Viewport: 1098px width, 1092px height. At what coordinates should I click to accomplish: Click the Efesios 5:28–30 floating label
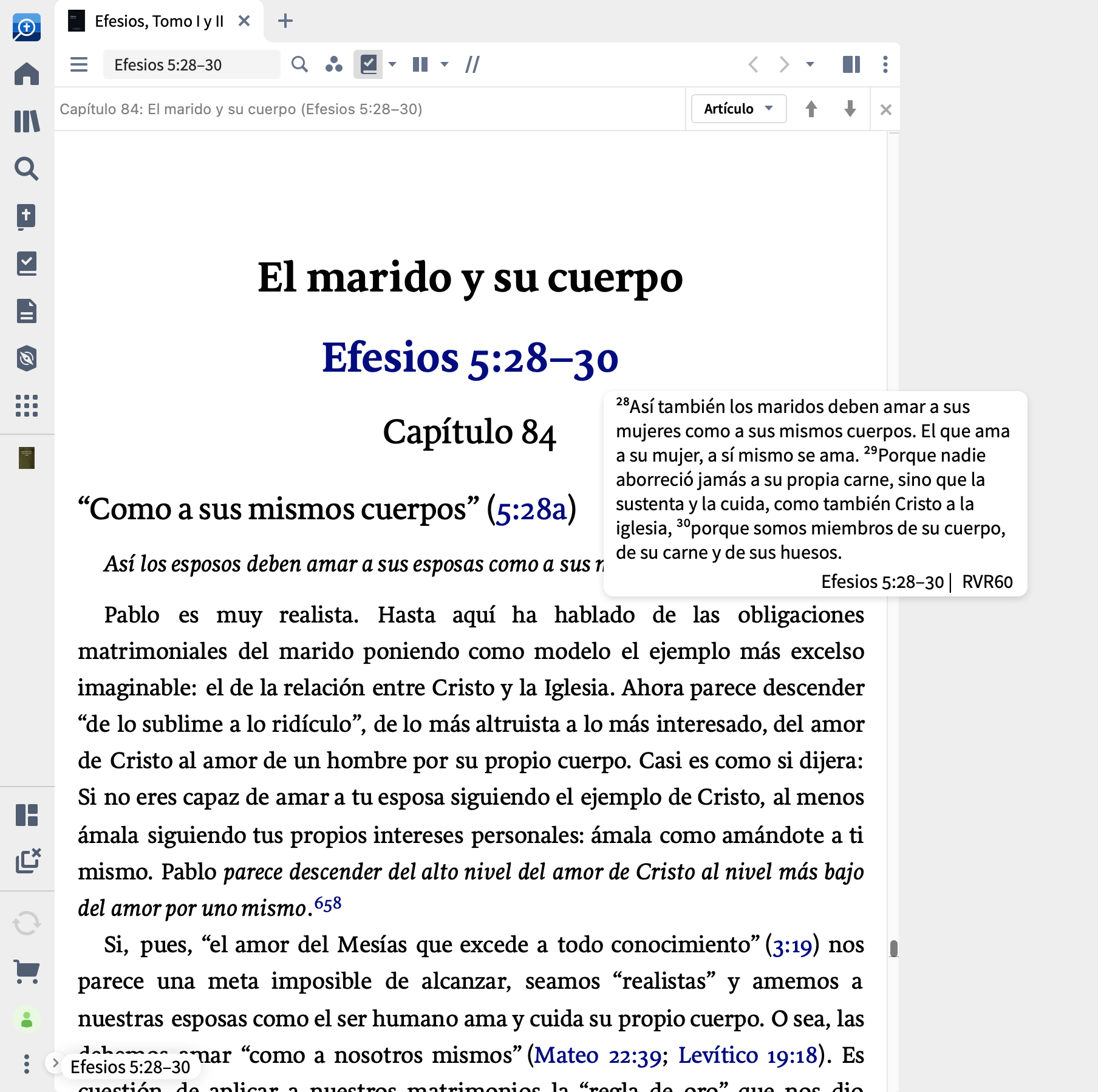131,1067
